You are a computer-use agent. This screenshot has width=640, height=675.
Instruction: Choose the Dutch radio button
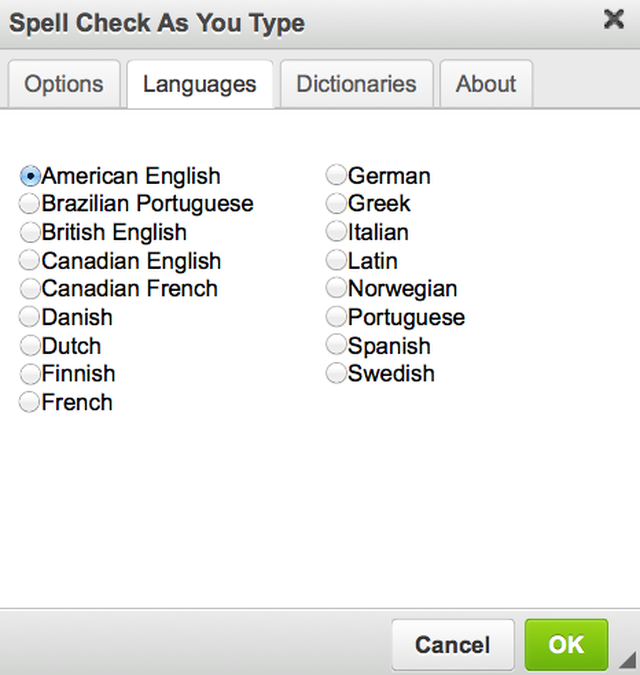(x=30, y=346)
